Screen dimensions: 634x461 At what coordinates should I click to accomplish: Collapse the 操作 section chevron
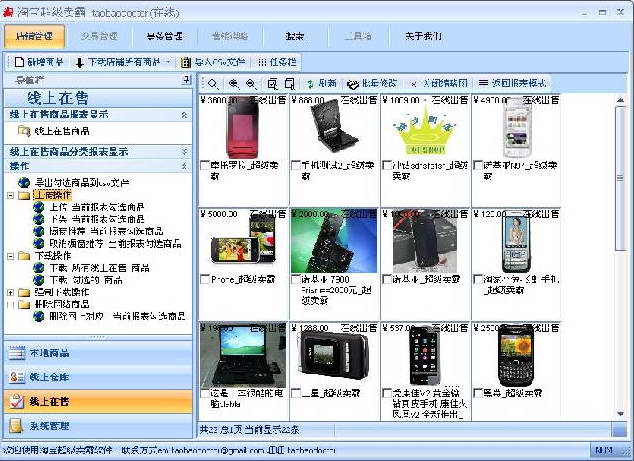click(x=184, y=166)
